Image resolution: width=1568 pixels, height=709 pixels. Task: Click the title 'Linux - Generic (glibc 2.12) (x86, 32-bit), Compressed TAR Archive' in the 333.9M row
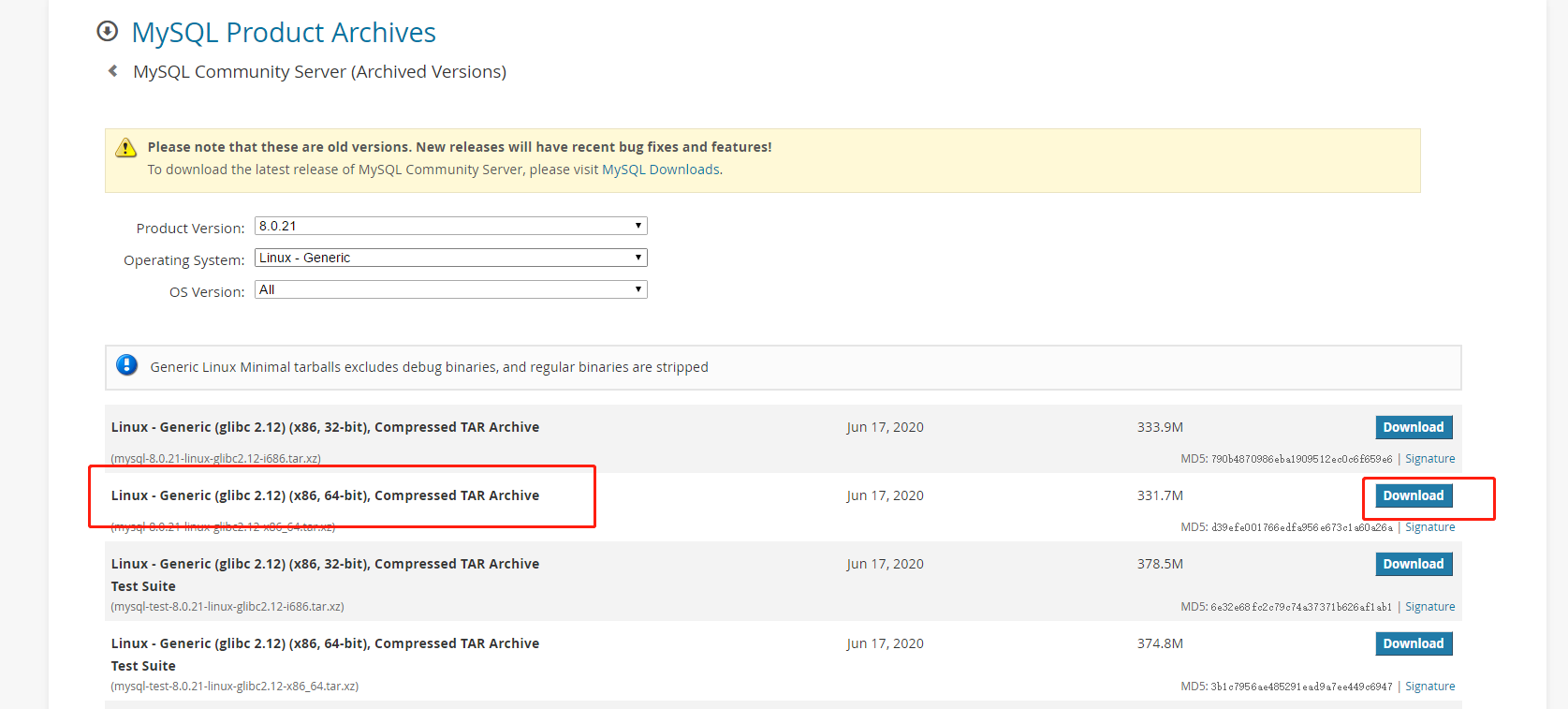(x=325, y=427)
